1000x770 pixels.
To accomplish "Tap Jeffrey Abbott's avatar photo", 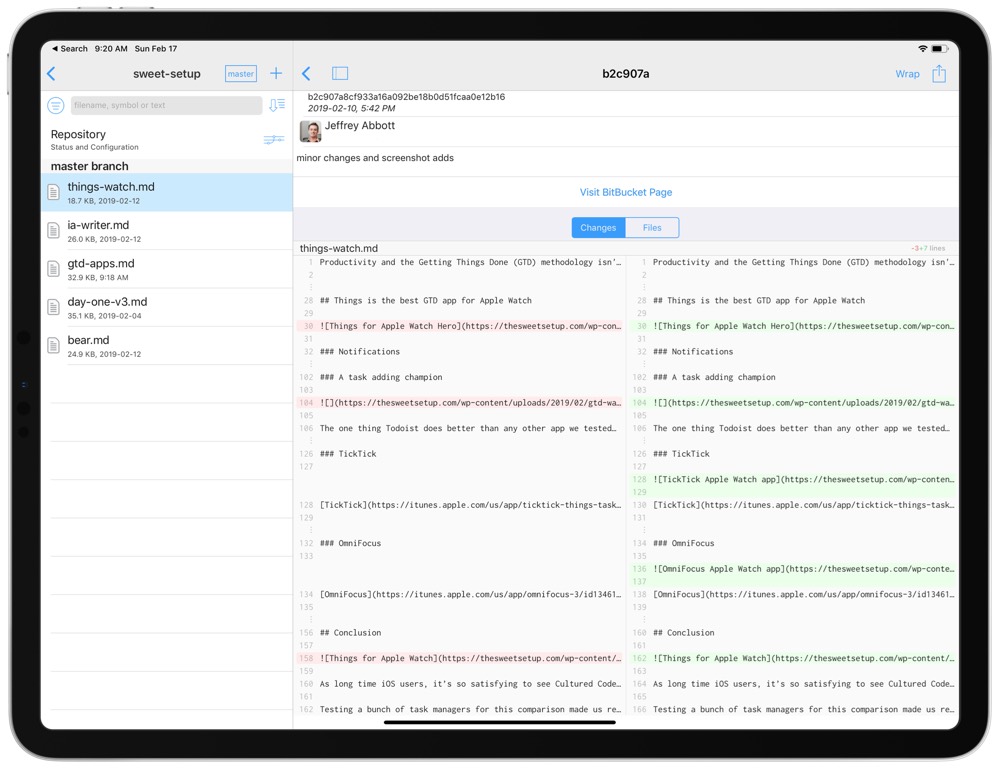I will click(311, 131).
